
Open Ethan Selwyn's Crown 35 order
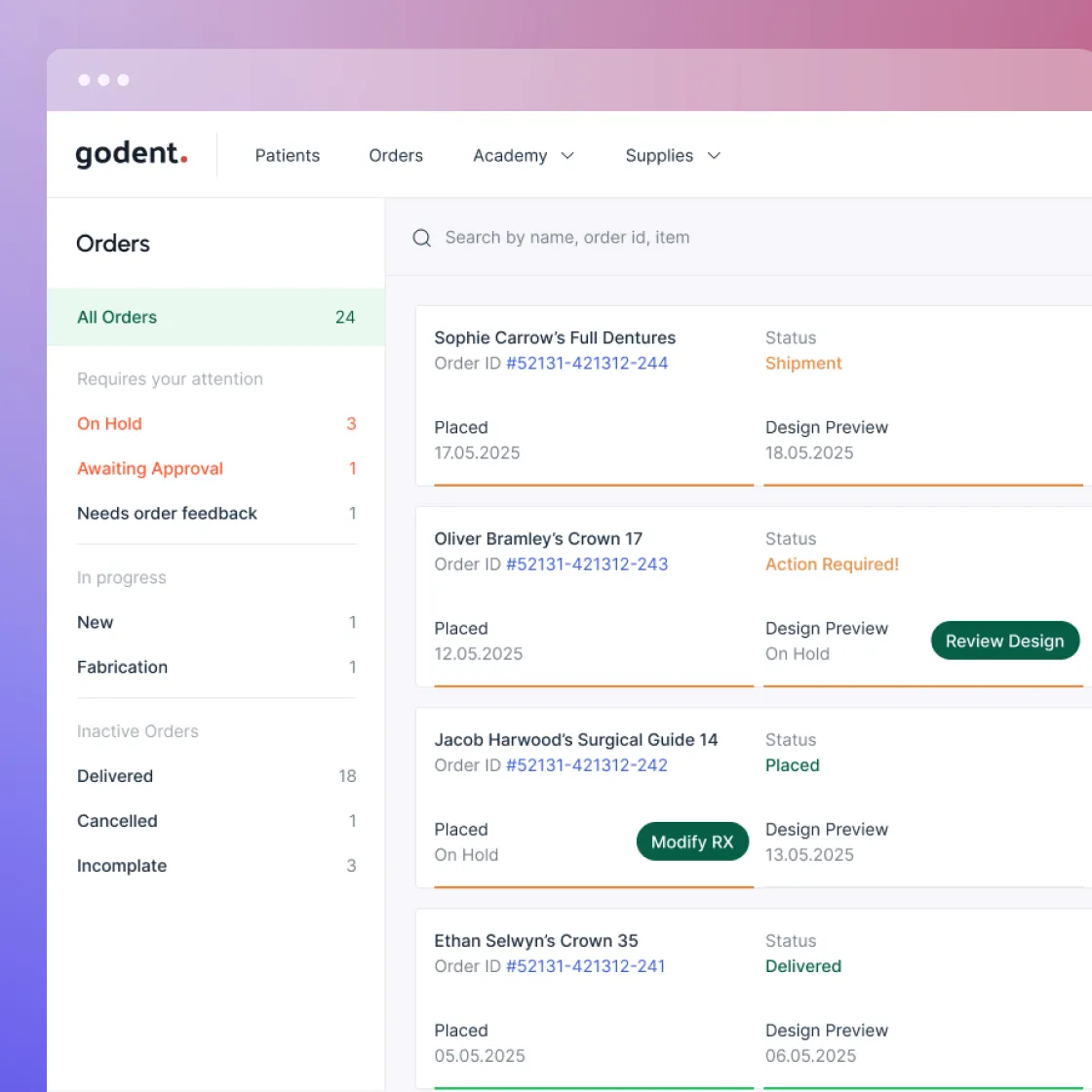536,941
